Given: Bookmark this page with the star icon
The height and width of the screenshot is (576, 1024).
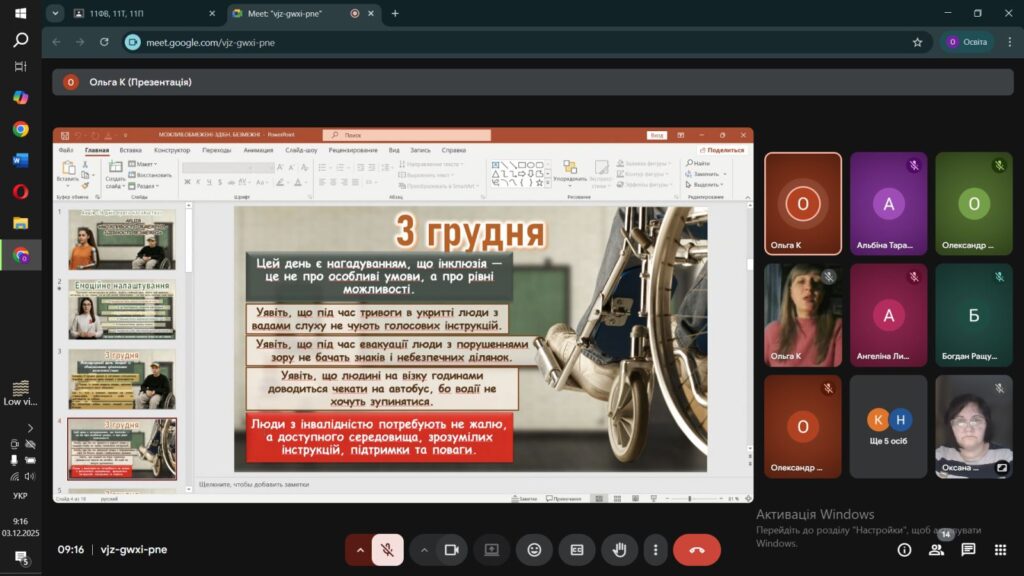Looking at the screenshot, I should (x=917, y=42).
